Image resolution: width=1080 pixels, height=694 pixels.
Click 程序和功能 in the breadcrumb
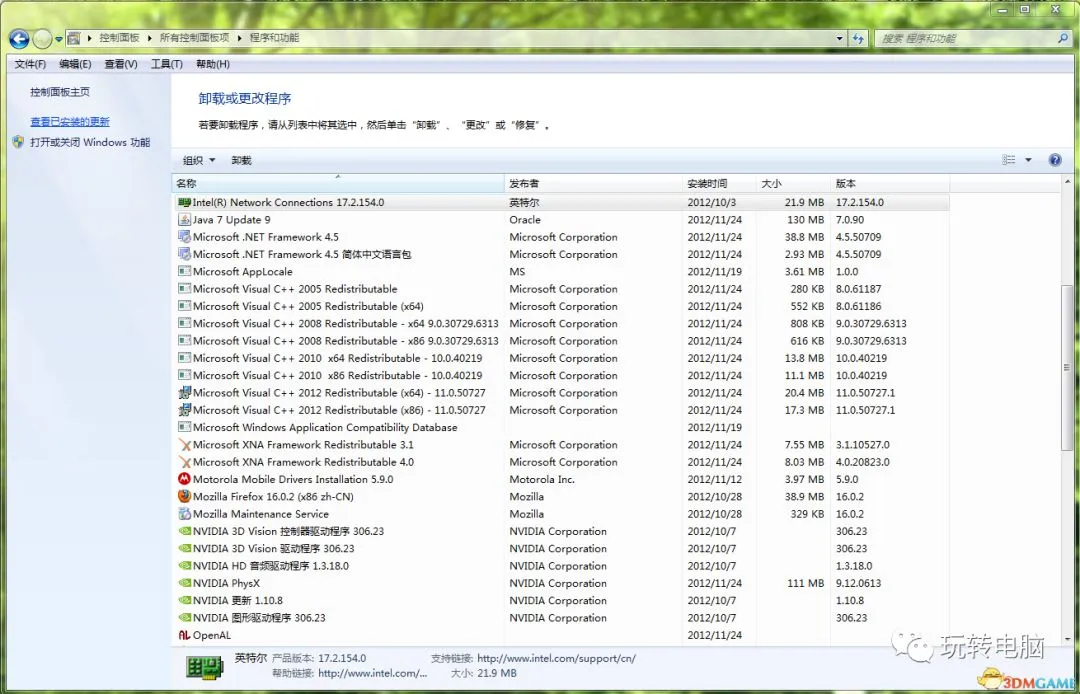(x=274, y=38)
